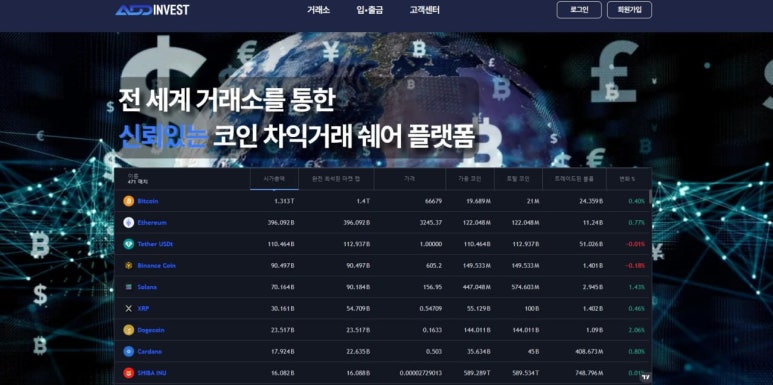This screenshot has height=385, width=773.
Task: Click the 로그인 button
Action: (x=579, y=10)
